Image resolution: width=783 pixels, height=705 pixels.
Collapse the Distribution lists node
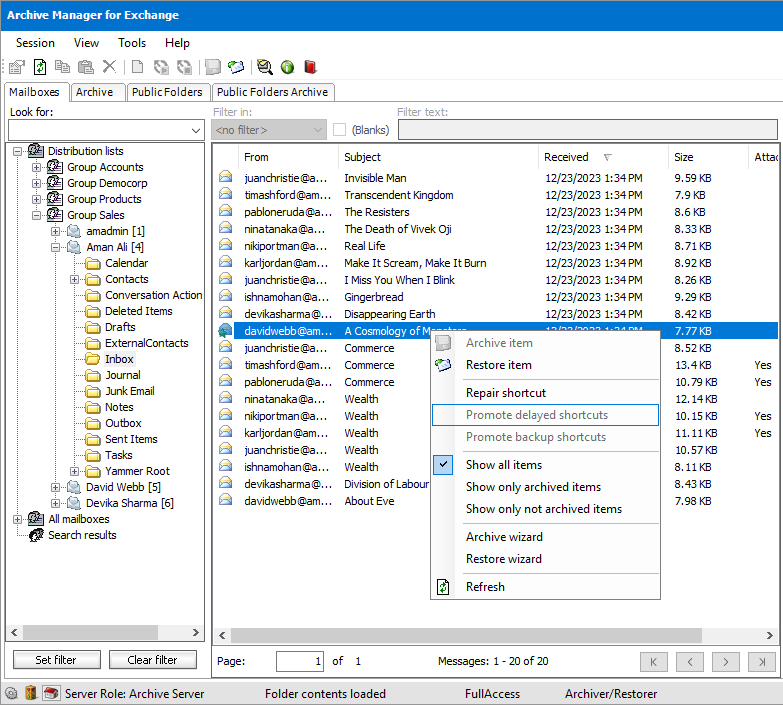(17, 151)
